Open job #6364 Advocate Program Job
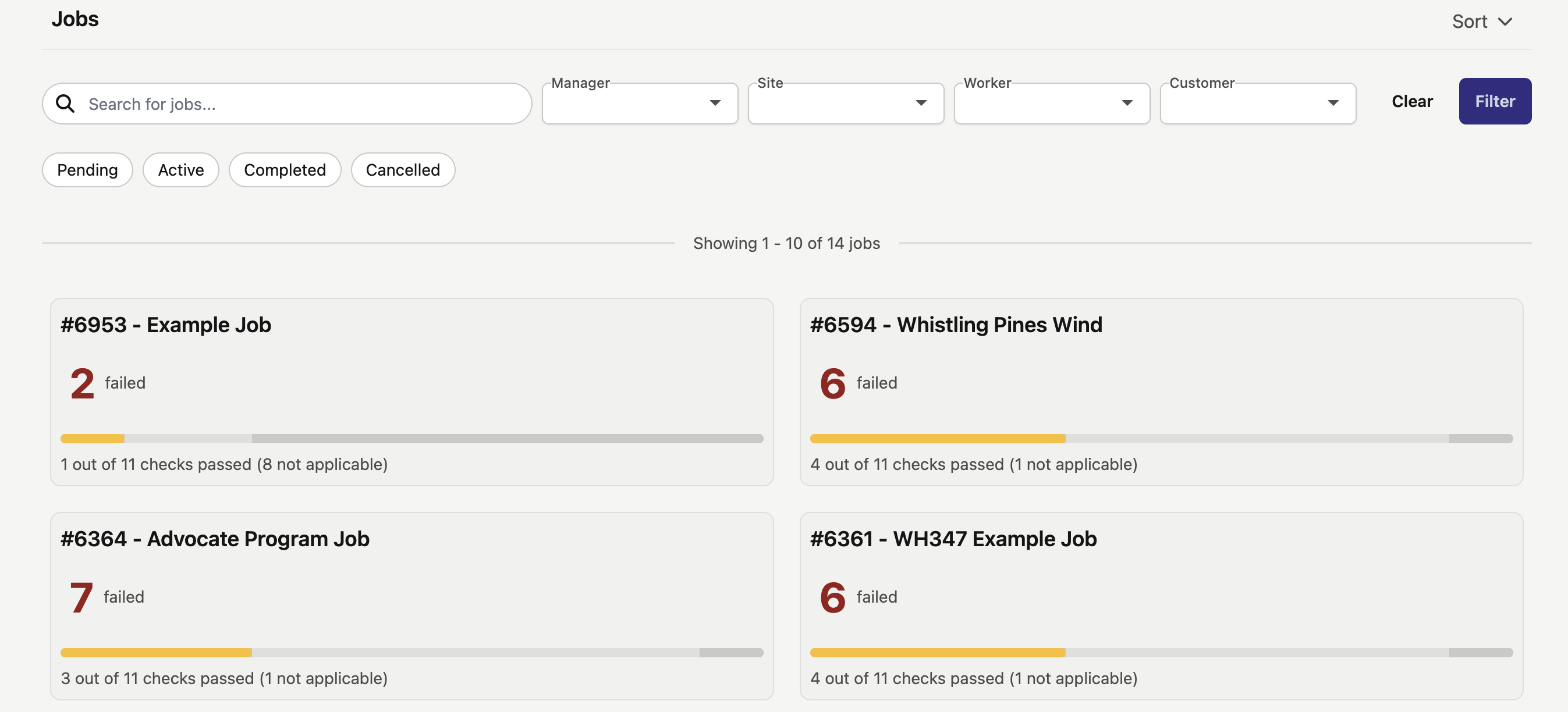The height and width of the screenshot is (712, 1568). pyautogui.click(x=215, y=539)
